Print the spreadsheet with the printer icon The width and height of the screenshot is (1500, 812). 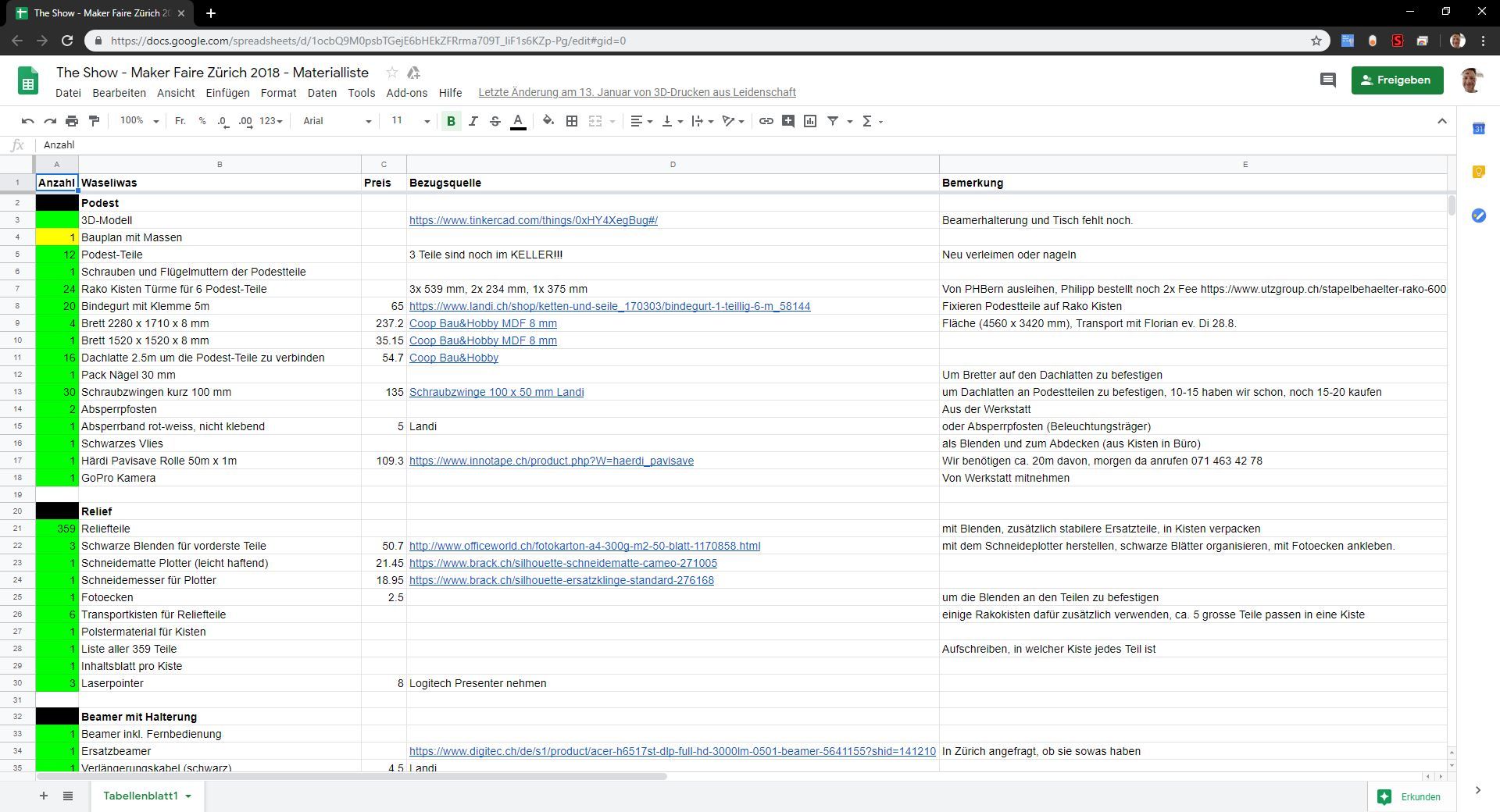pos(72,121)
